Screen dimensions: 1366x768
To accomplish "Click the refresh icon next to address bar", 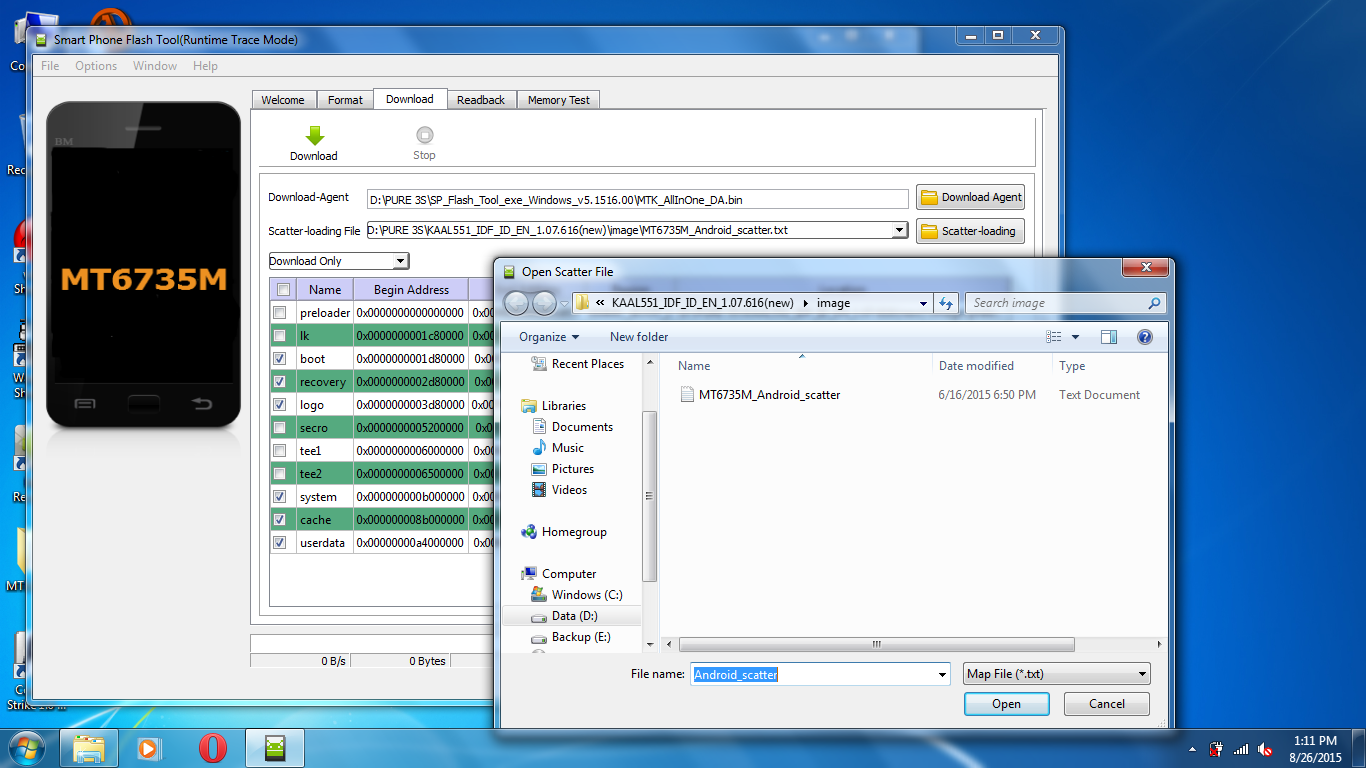I will pos(946,303).
